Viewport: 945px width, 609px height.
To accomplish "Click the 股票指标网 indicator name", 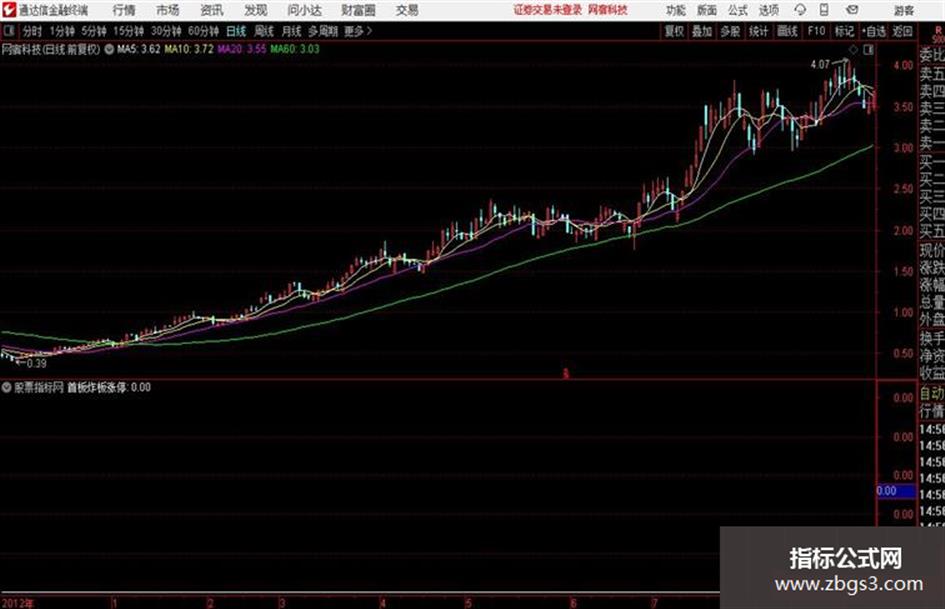I will tap(39, 387).
